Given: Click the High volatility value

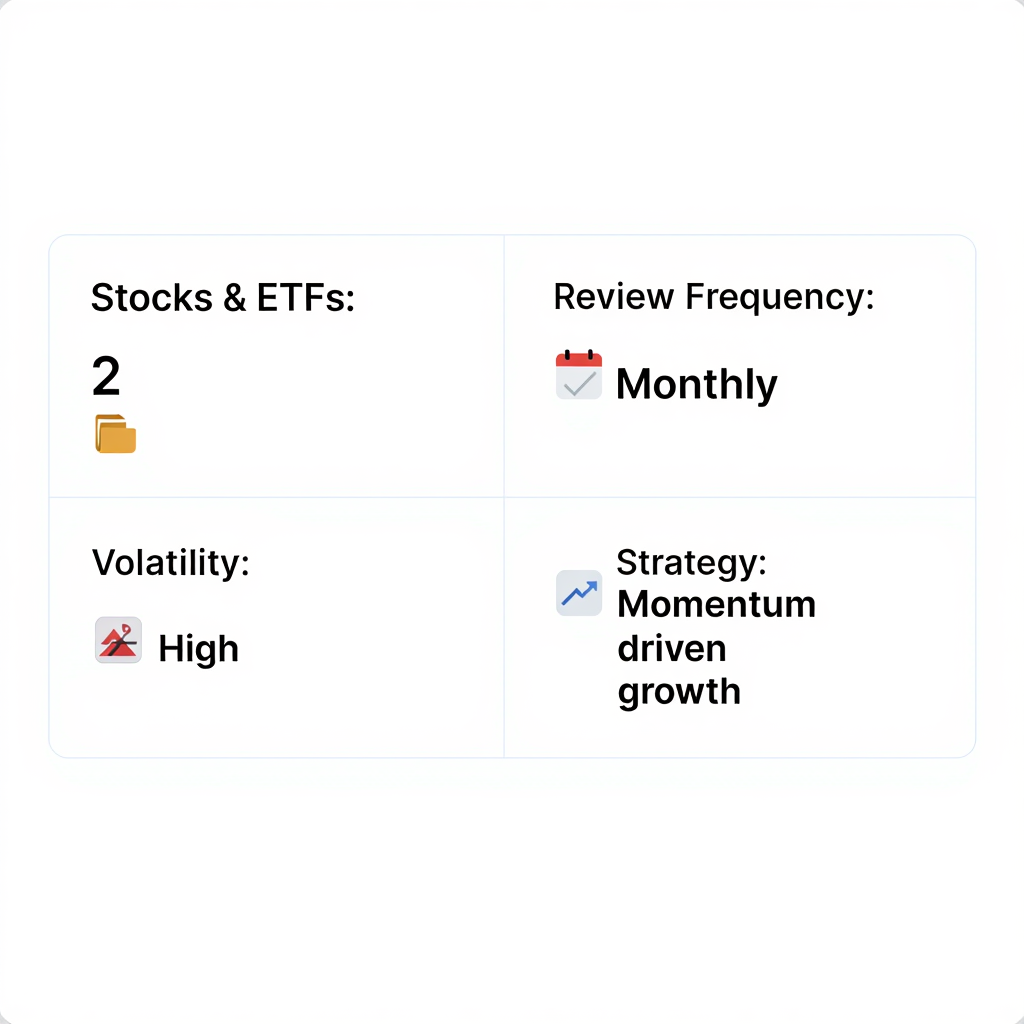Looking at the screenshot, I should (x=198, y=649).
